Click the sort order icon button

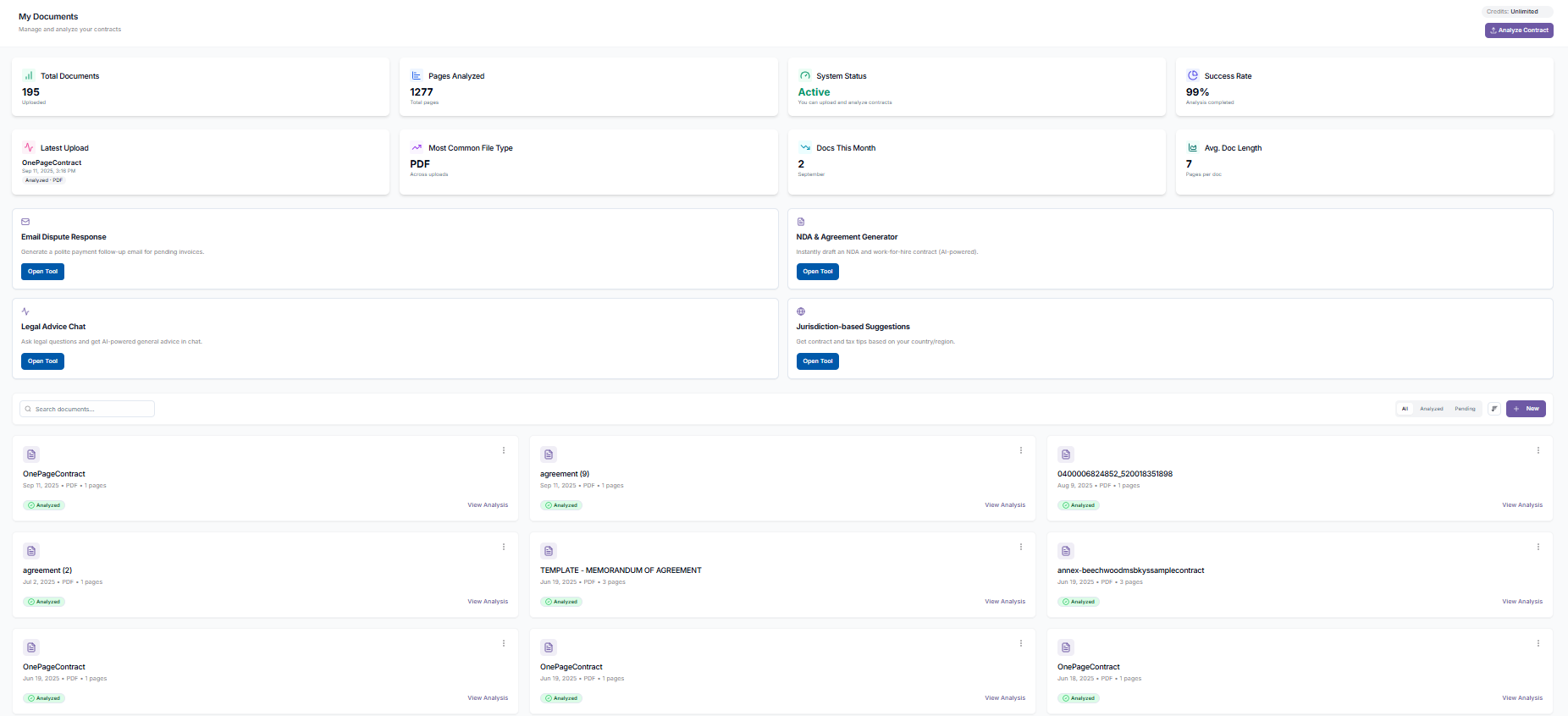click(x=1494, y=409)
